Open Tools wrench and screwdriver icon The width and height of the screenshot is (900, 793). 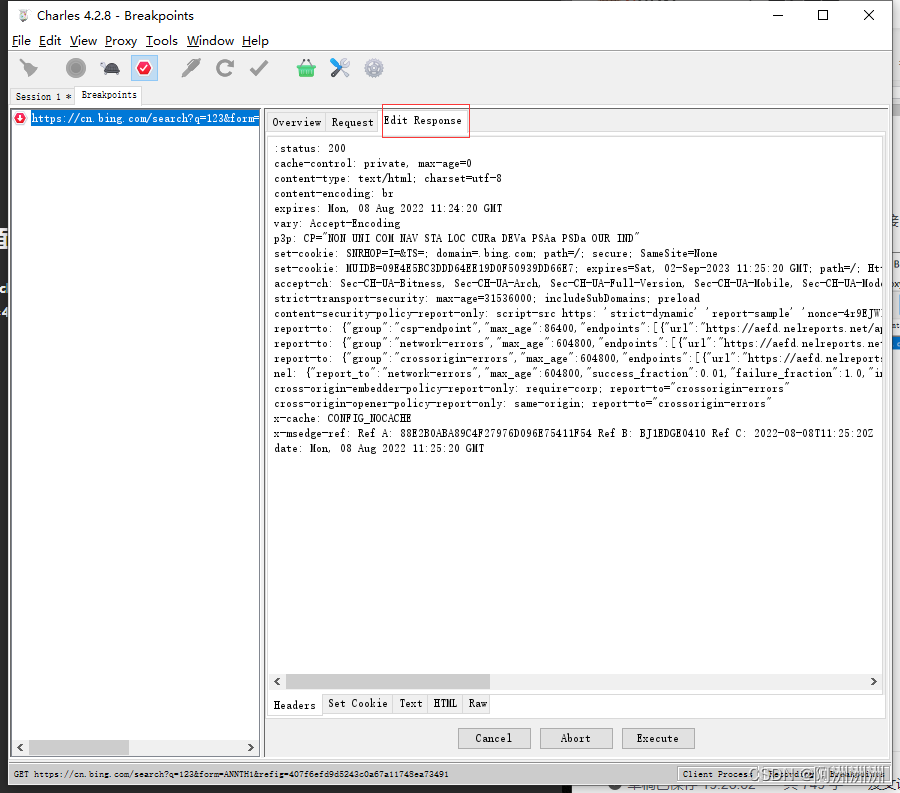pyautogui.click(x=340, y=68)
